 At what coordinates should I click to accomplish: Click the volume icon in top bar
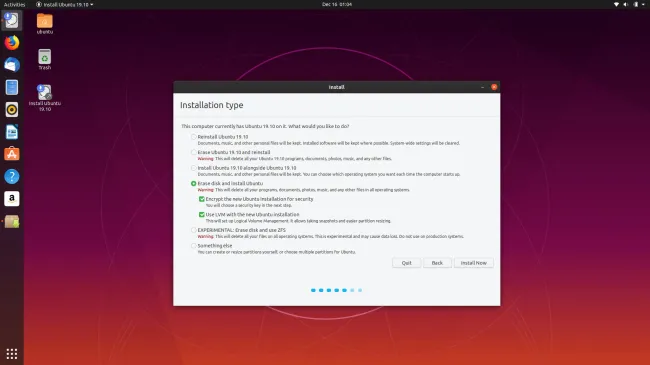pos(626,4)
